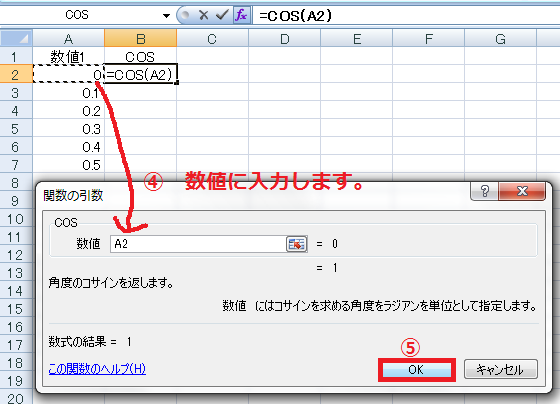Image resolution: width=560 pixels, height=404 pixels.
Task: Click the Name Box showing COS
Action: 77,15
